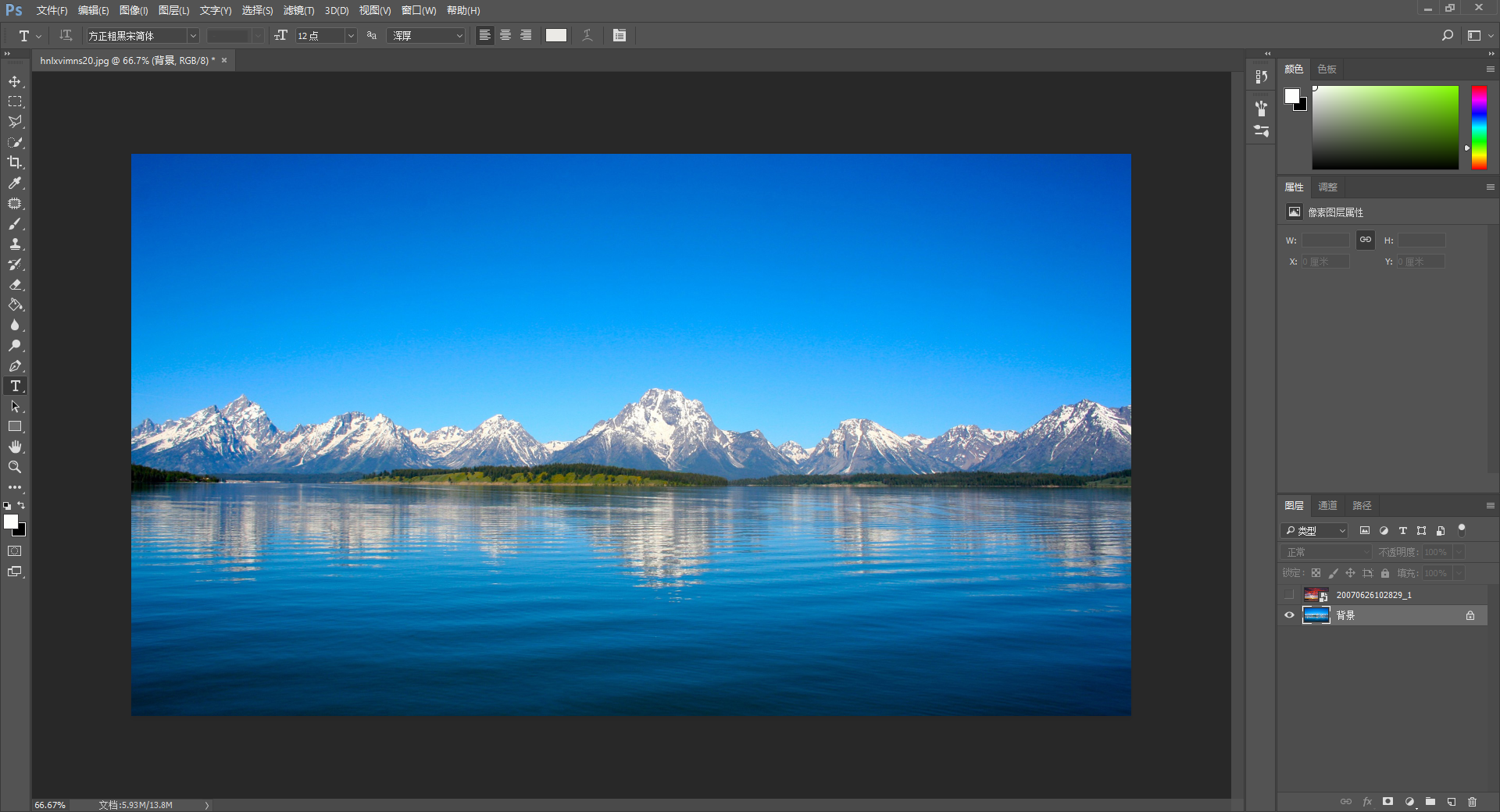Image resolution: width=1500 pixels, height=812 pixels.
Task: Expand the font size dropdown 12点
Action: pyautogui.click(x=351, y=36)
